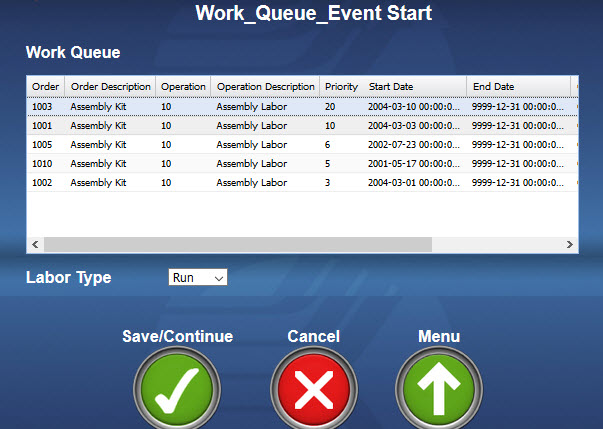Click the Operation Description column header
The height and width of the screenshot is (429, 603).
tap(265, 87)
